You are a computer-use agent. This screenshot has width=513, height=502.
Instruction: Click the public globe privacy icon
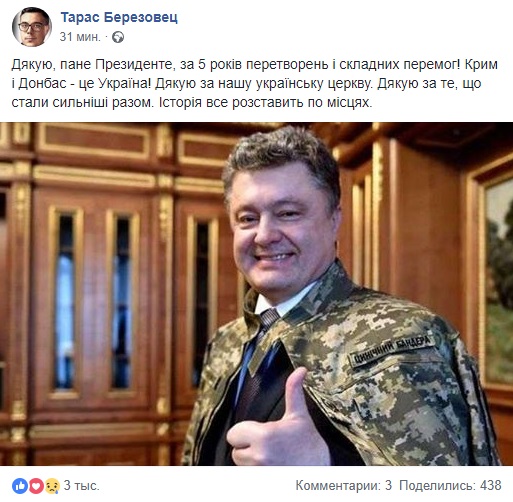(x=118, y=37)
